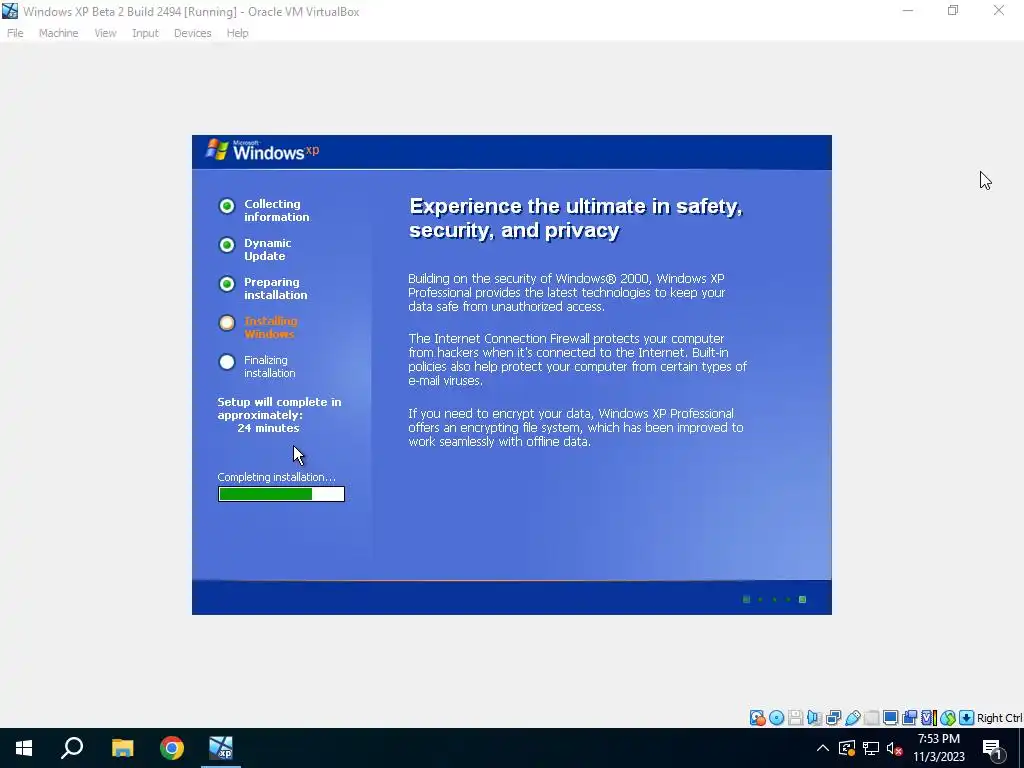The width and height of the screenshot is (1024, 768).
Task: Click the Preparing installation step label
Action: [x=276, y=288]
